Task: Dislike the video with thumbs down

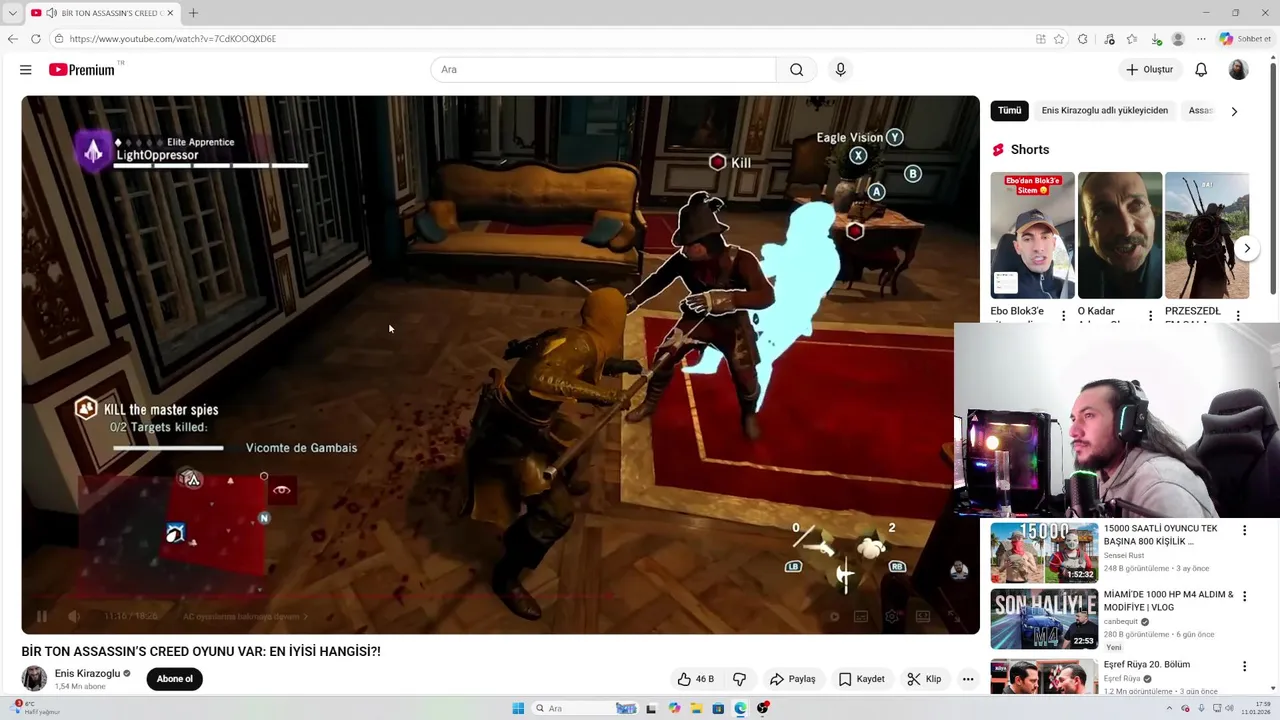Action: (740, 679)
